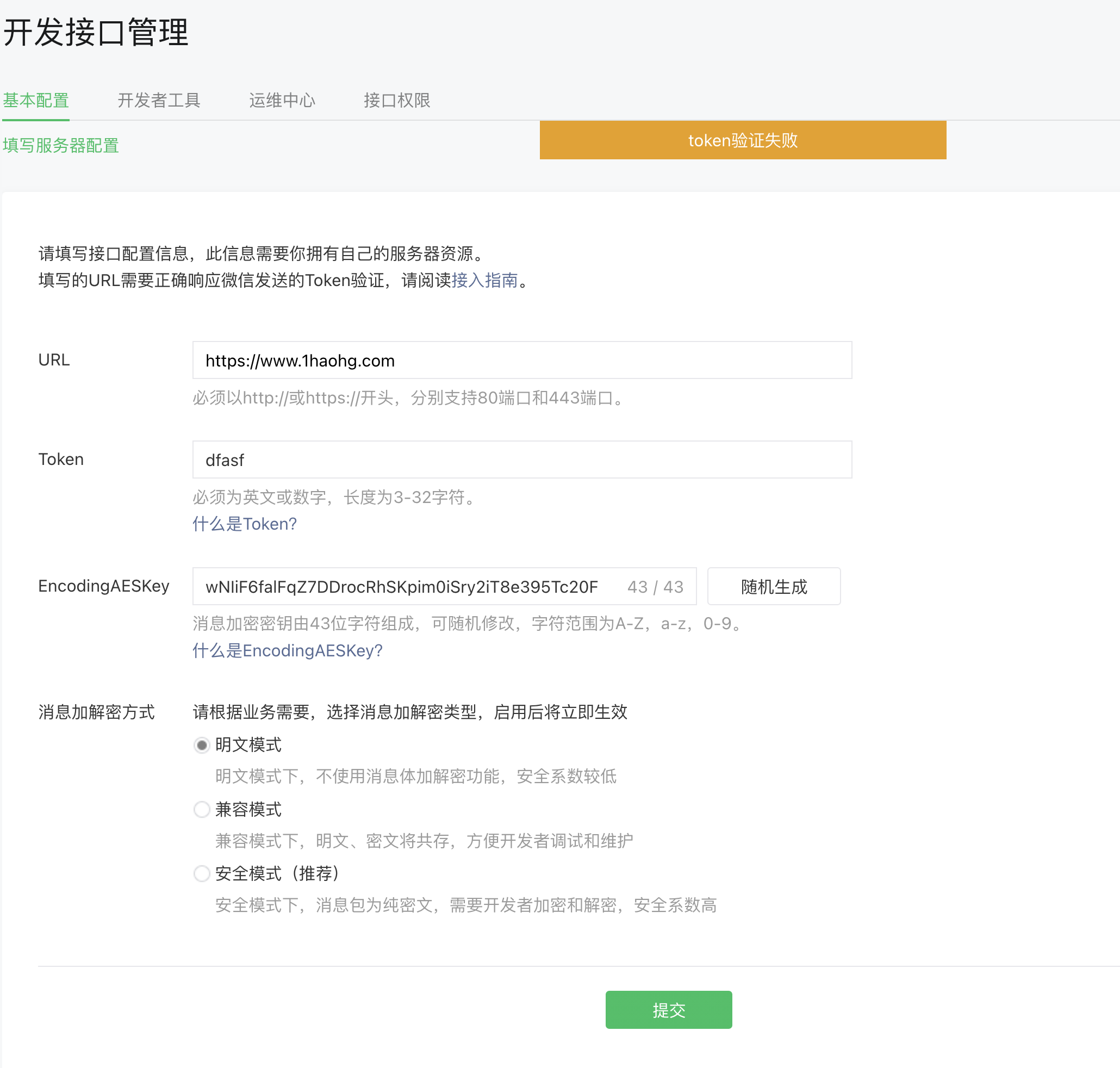Open the 什么是EncodingAESKey? link

click(x=288, y=650)
